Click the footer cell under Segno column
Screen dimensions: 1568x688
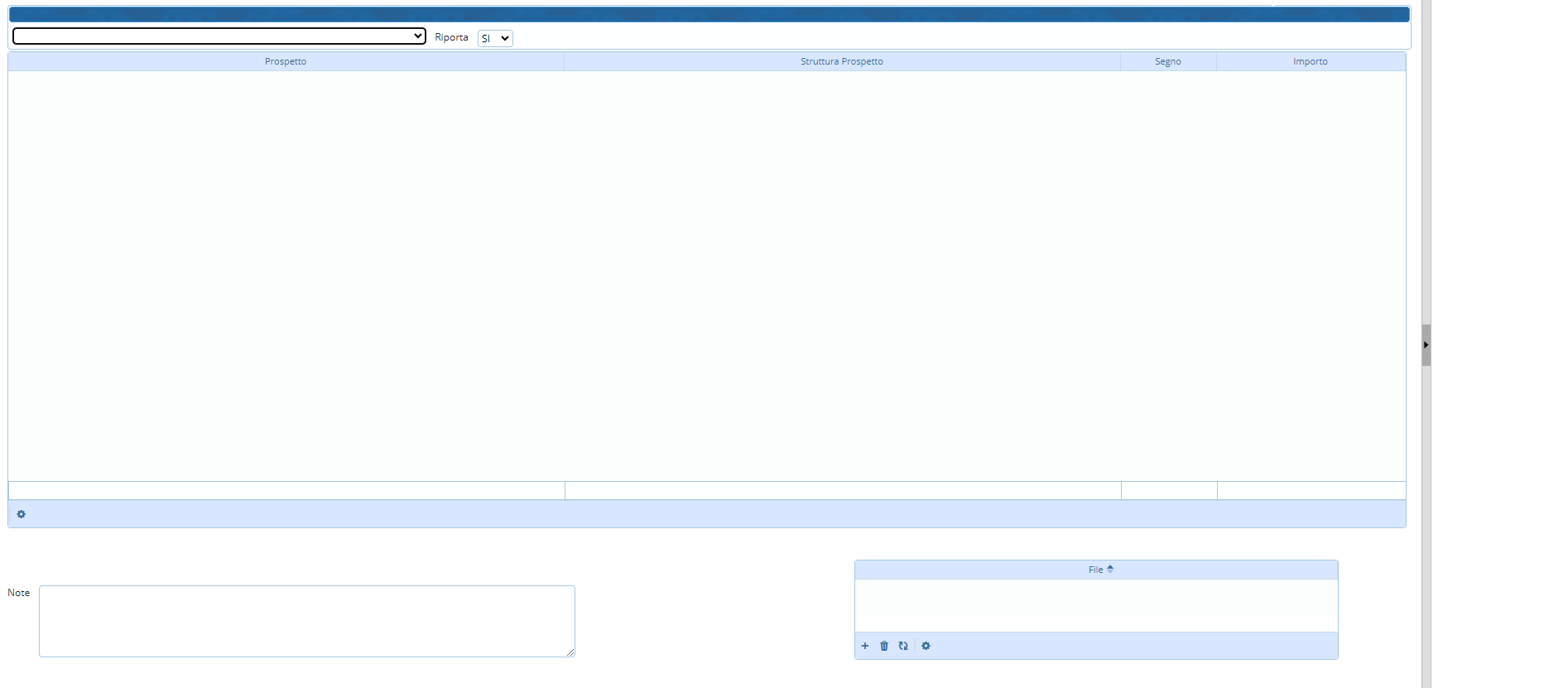click(x=1169, y=490)
